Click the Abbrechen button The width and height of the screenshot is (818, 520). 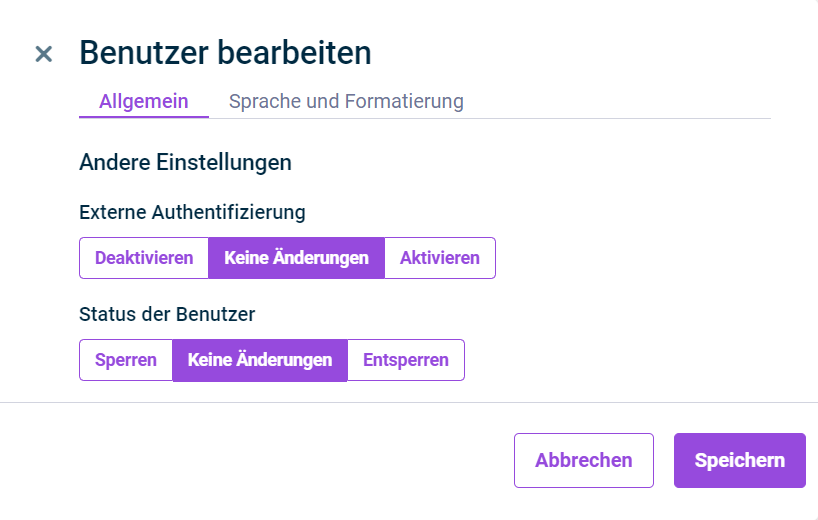pyautogui.click(x=584, y=461)
